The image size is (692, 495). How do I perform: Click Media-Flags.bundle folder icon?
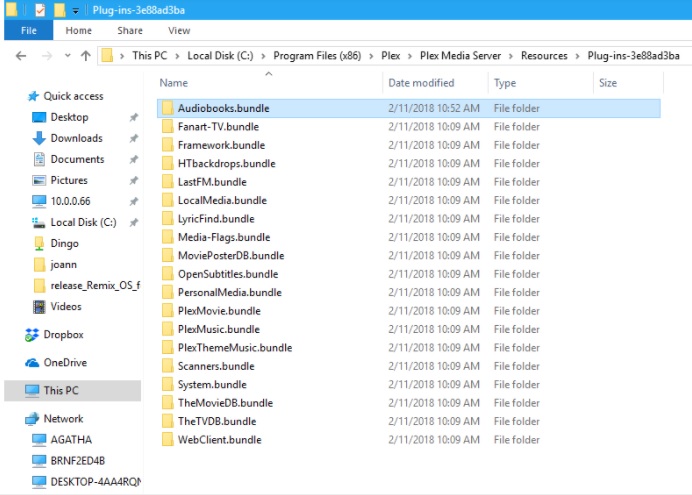[167, 237]
